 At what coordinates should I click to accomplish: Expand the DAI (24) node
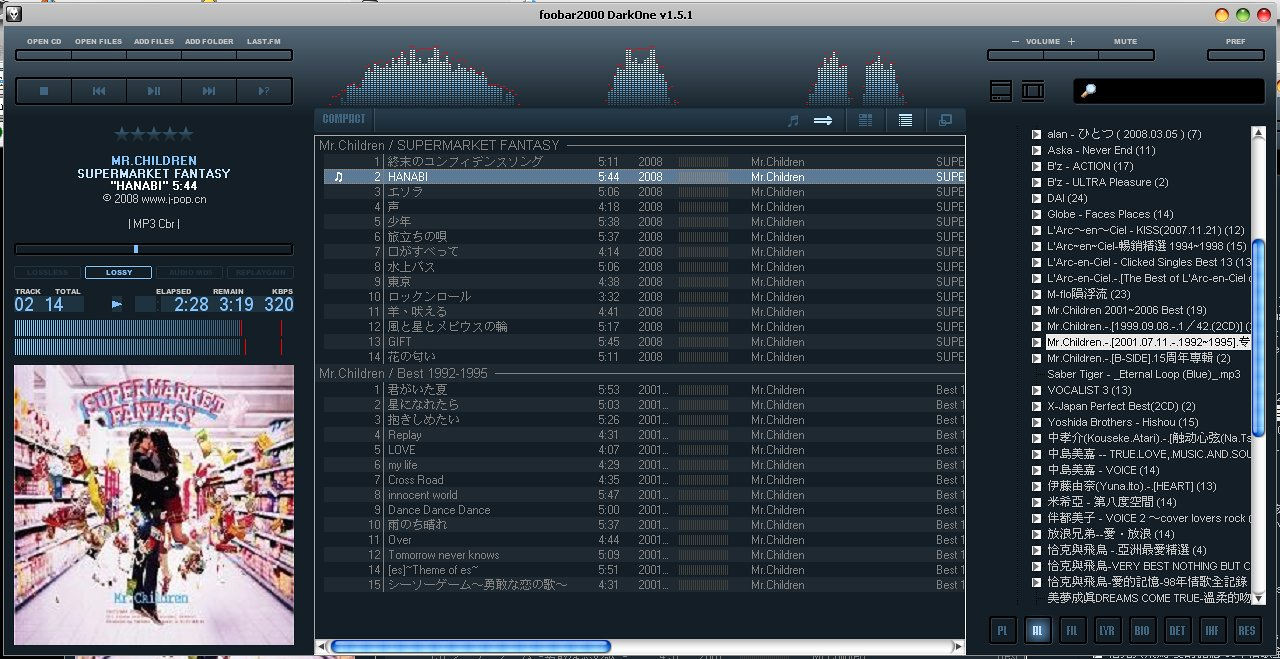pos(1037,198)
